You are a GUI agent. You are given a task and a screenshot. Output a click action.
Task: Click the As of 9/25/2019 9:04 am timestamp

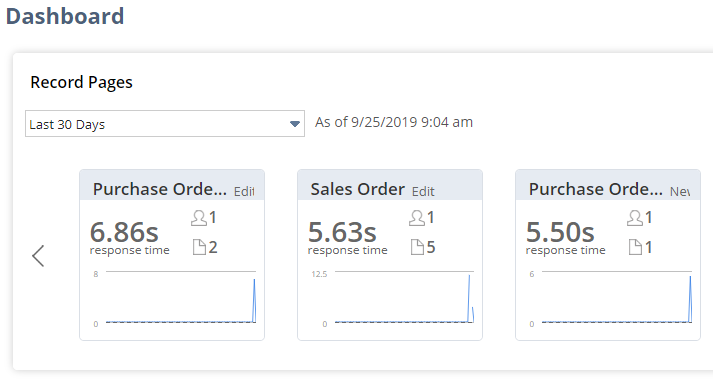[x=394, y=122]
